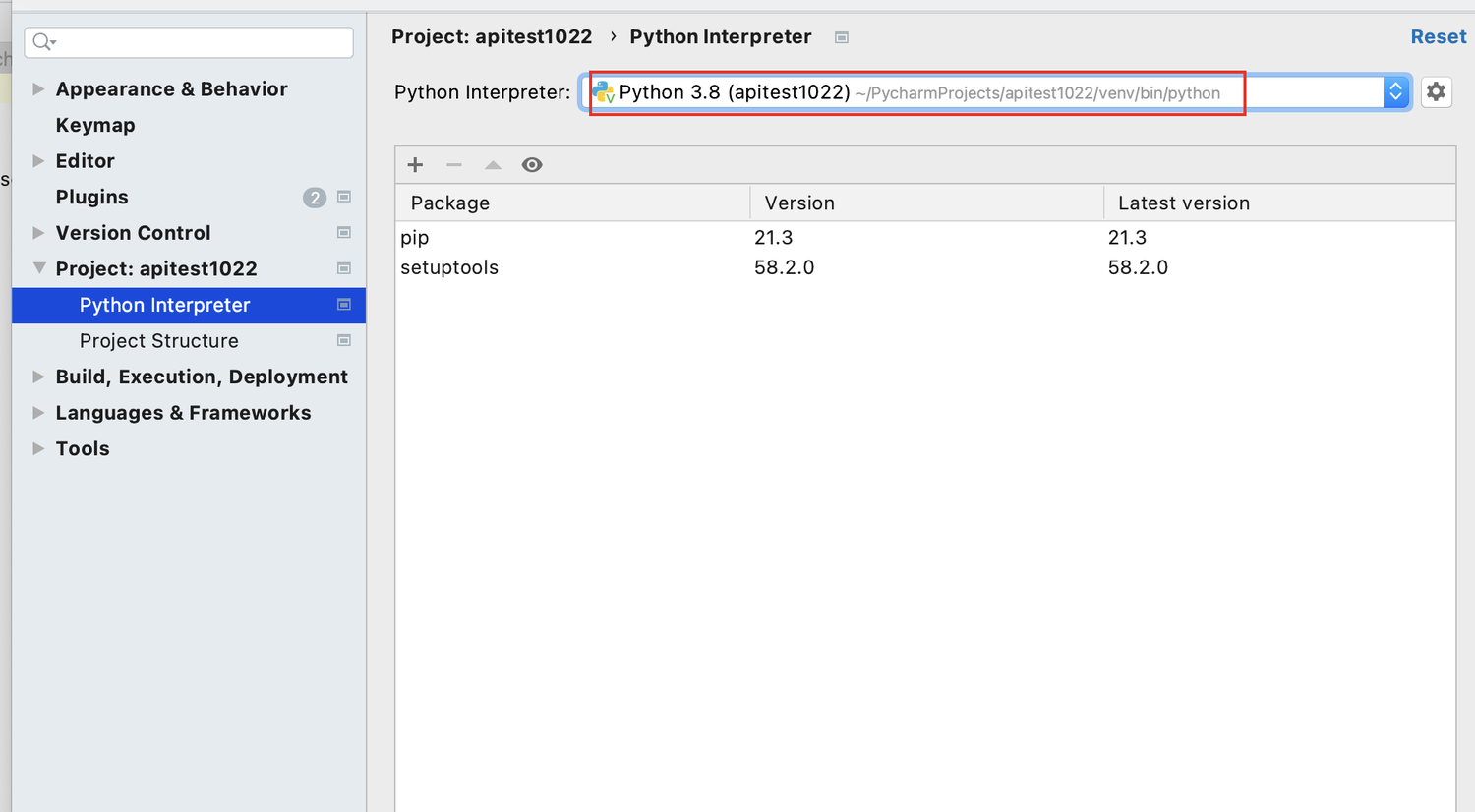Collapse the Project: apitest1022 section
The height and width of the screenshot is (812, 1475).
(x=38, y=268)
